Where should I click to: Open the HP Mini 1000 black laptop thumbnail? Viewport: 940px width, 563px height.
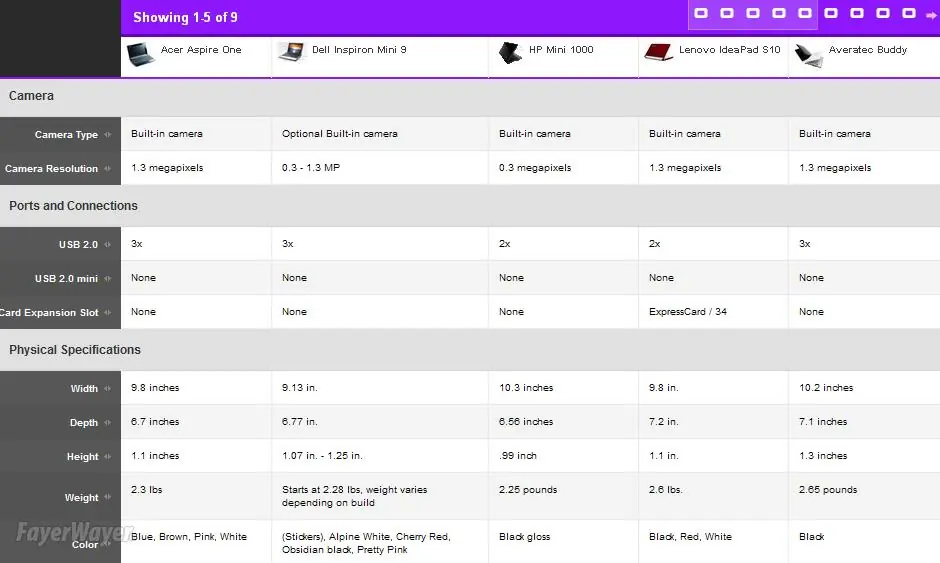(510, 53)
